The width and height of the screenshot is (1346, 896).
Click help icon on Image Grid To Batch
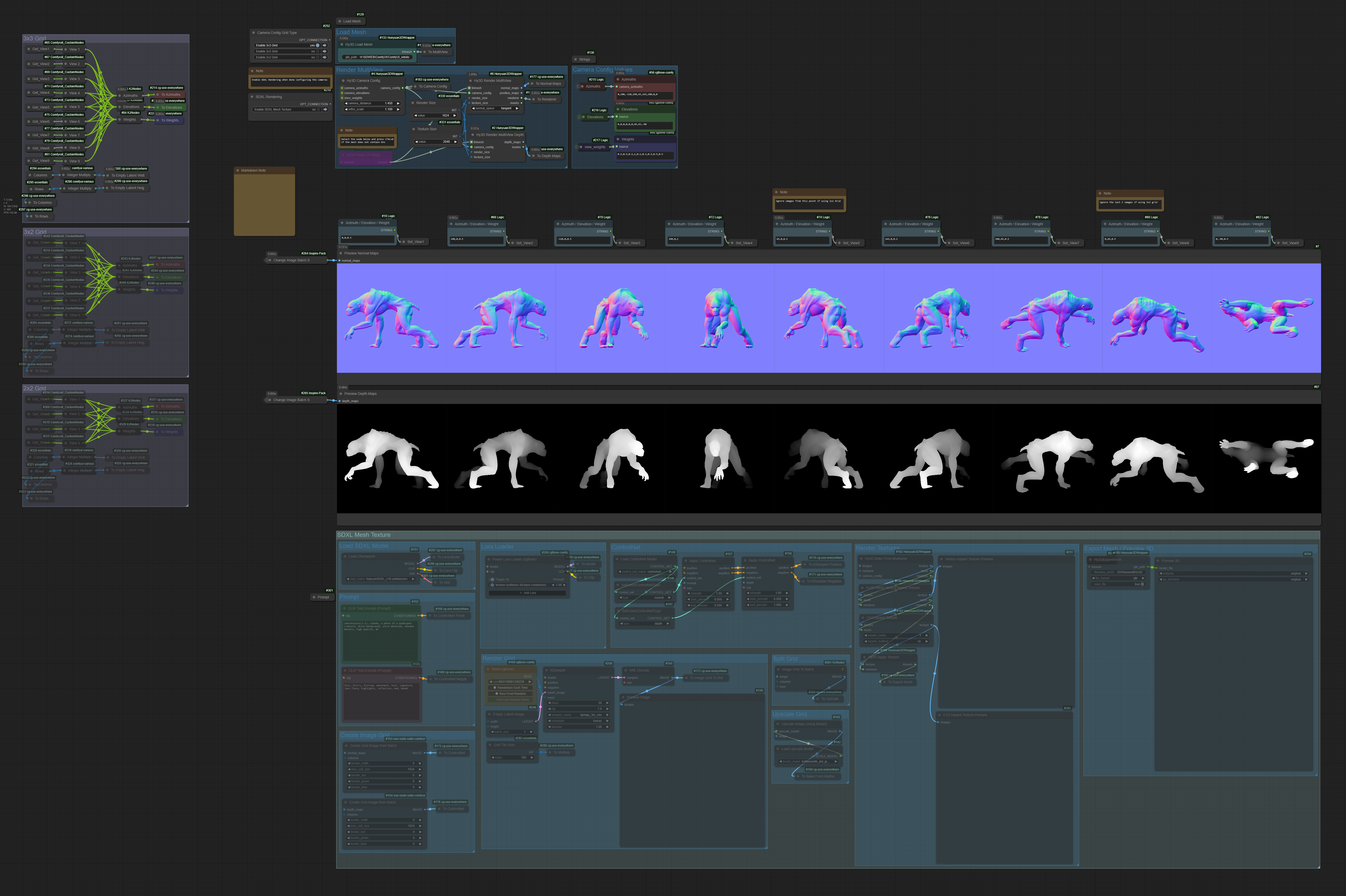[x=843, y=669]
